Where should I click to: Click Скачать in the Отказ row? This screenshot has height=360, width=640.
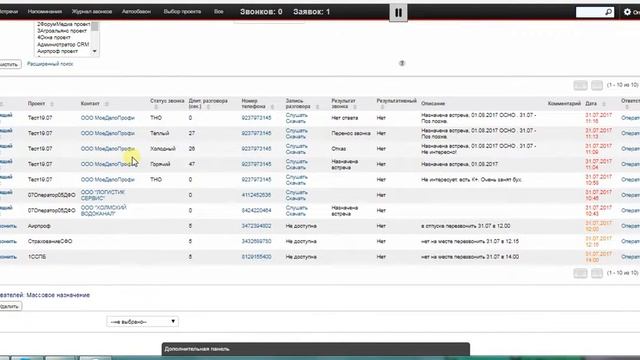(x=296, y=152)
